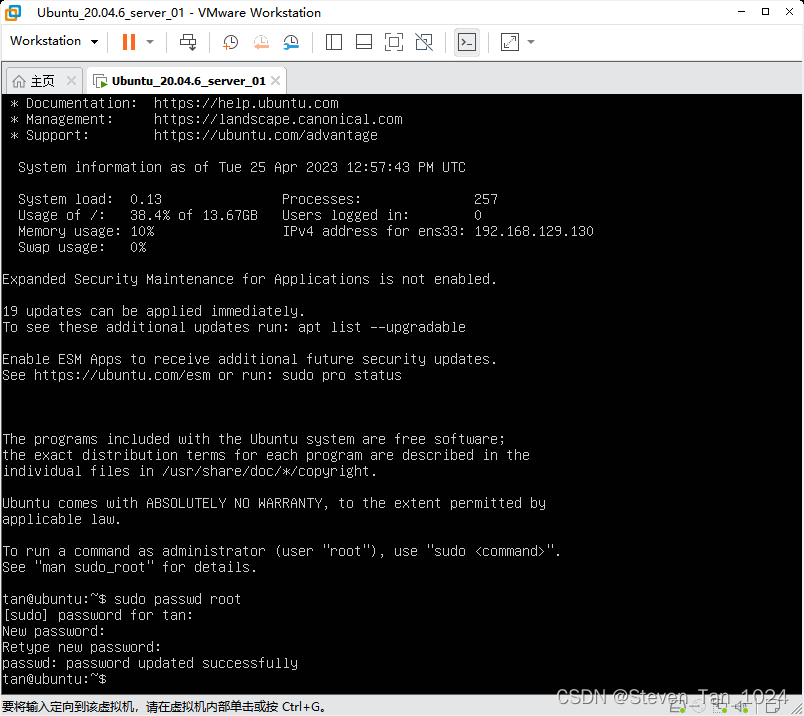Minimize the VMware Workstation window
Image resolution: width=804 pixels, height=716 pixels.
click(741, 11)
